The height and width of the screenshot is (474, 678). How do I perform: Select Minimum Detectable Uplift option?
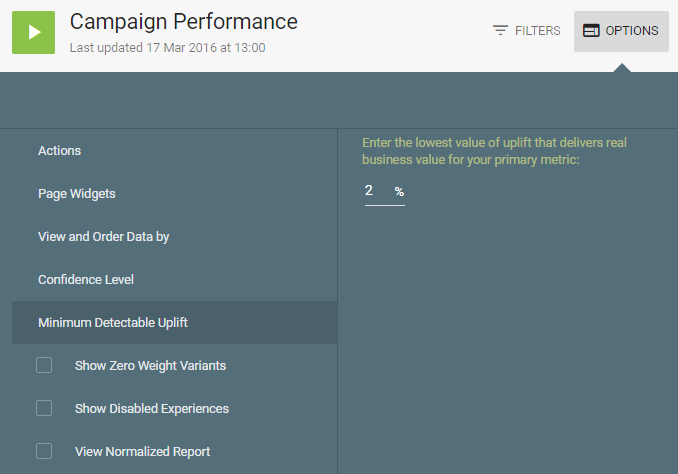(x=113, y=323)
